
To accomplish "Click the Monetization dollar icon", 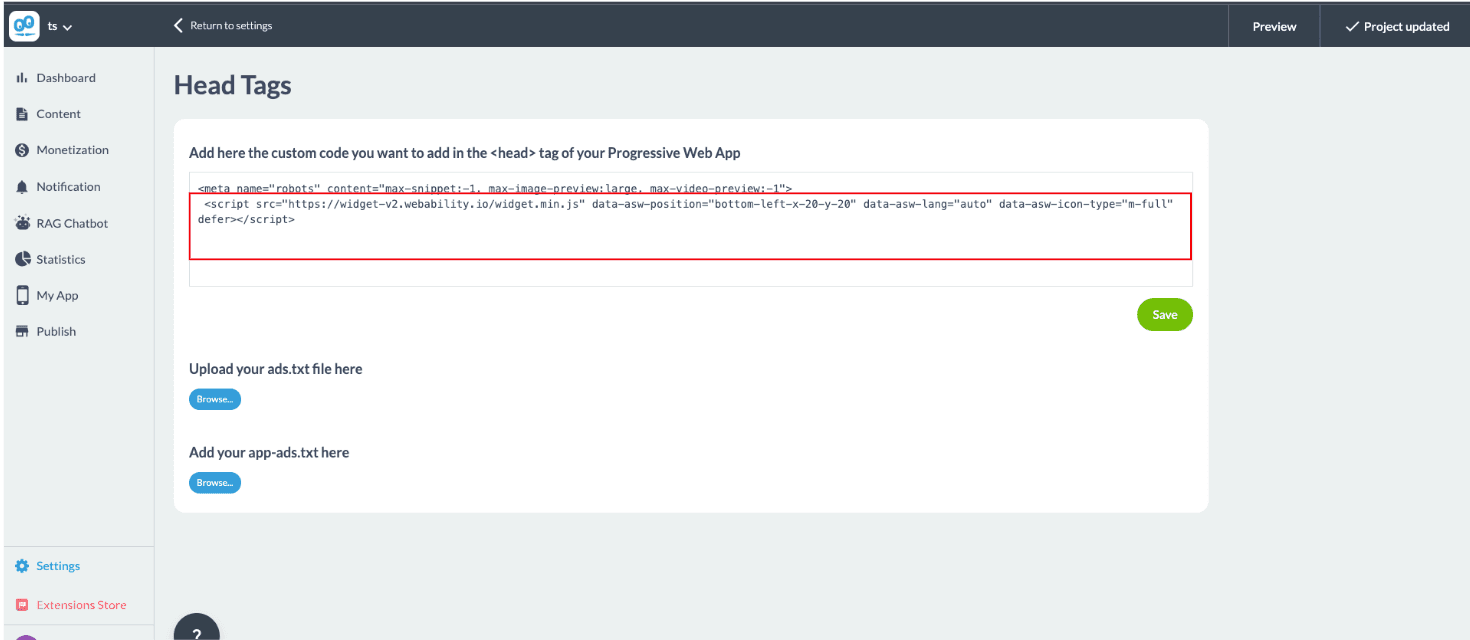I will click(x=22, y=150).
